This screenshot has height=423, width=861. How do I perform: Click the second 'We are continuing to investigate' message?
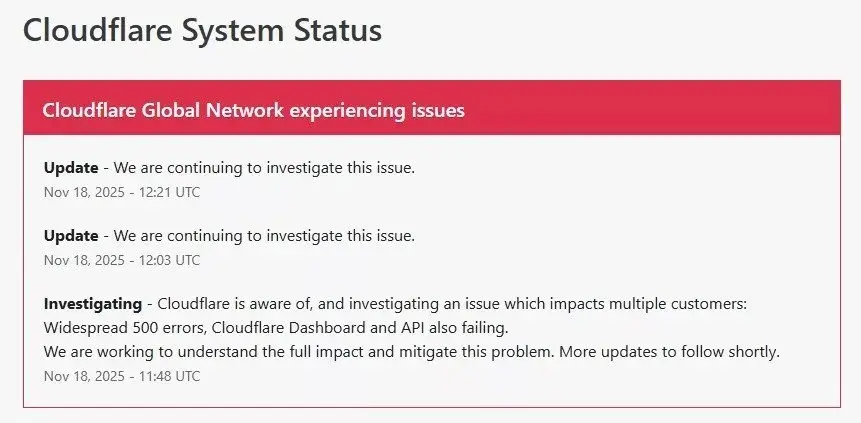(x=264, y=236)
